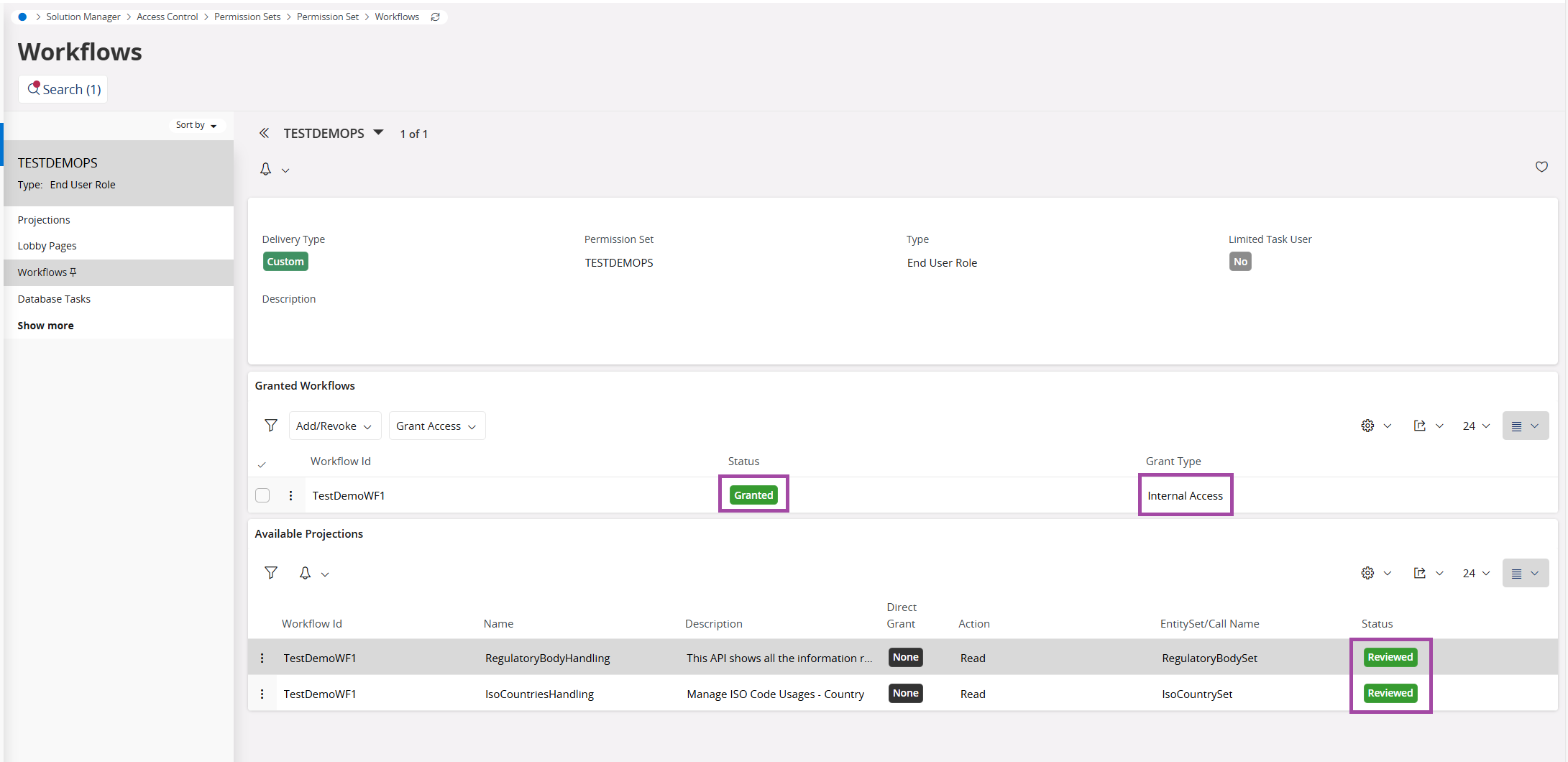Click the Search (1) button
The image size is (1568, 762).
pyautogui.click(x=63, y=89)
